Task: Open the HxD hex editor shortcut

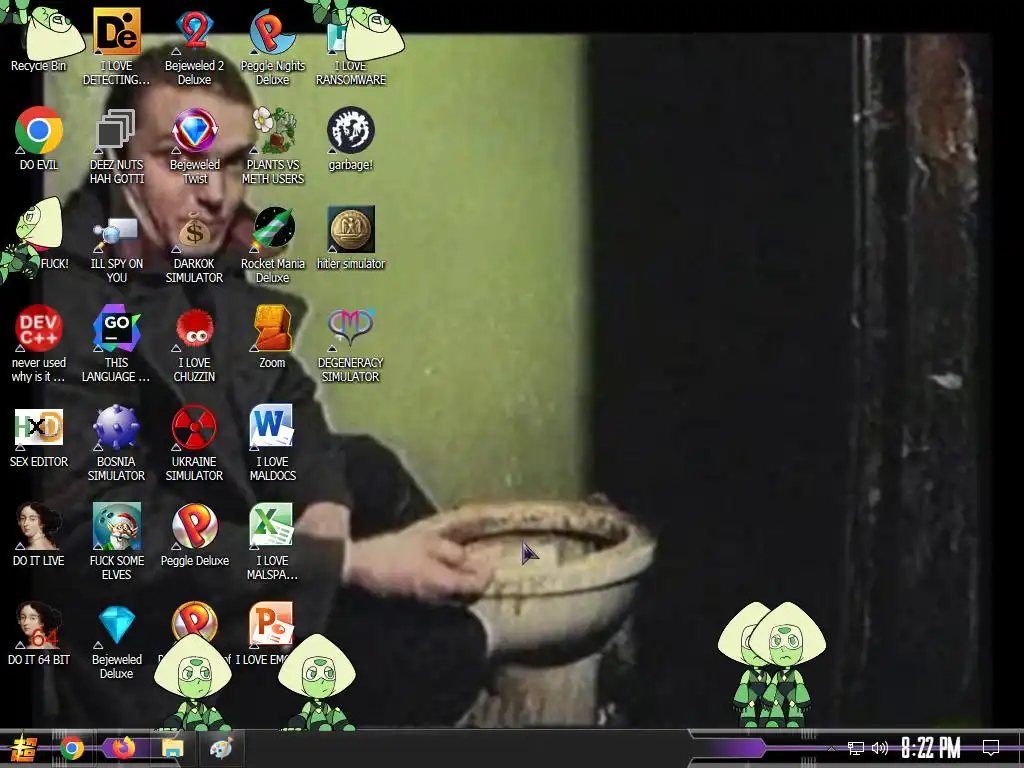Action: pos(39,438)
